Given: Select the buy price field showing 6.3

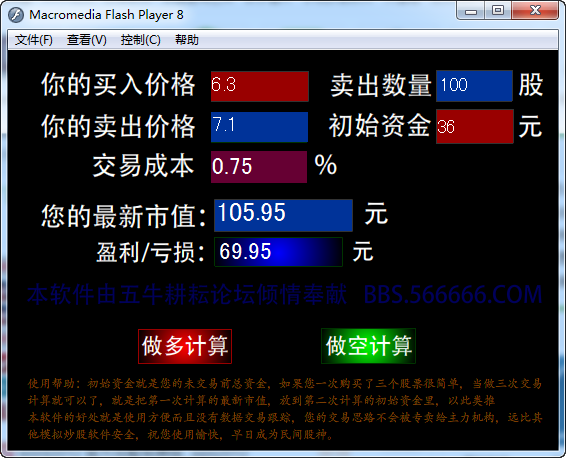Looking at the screenshot, I should click(260, 86).
